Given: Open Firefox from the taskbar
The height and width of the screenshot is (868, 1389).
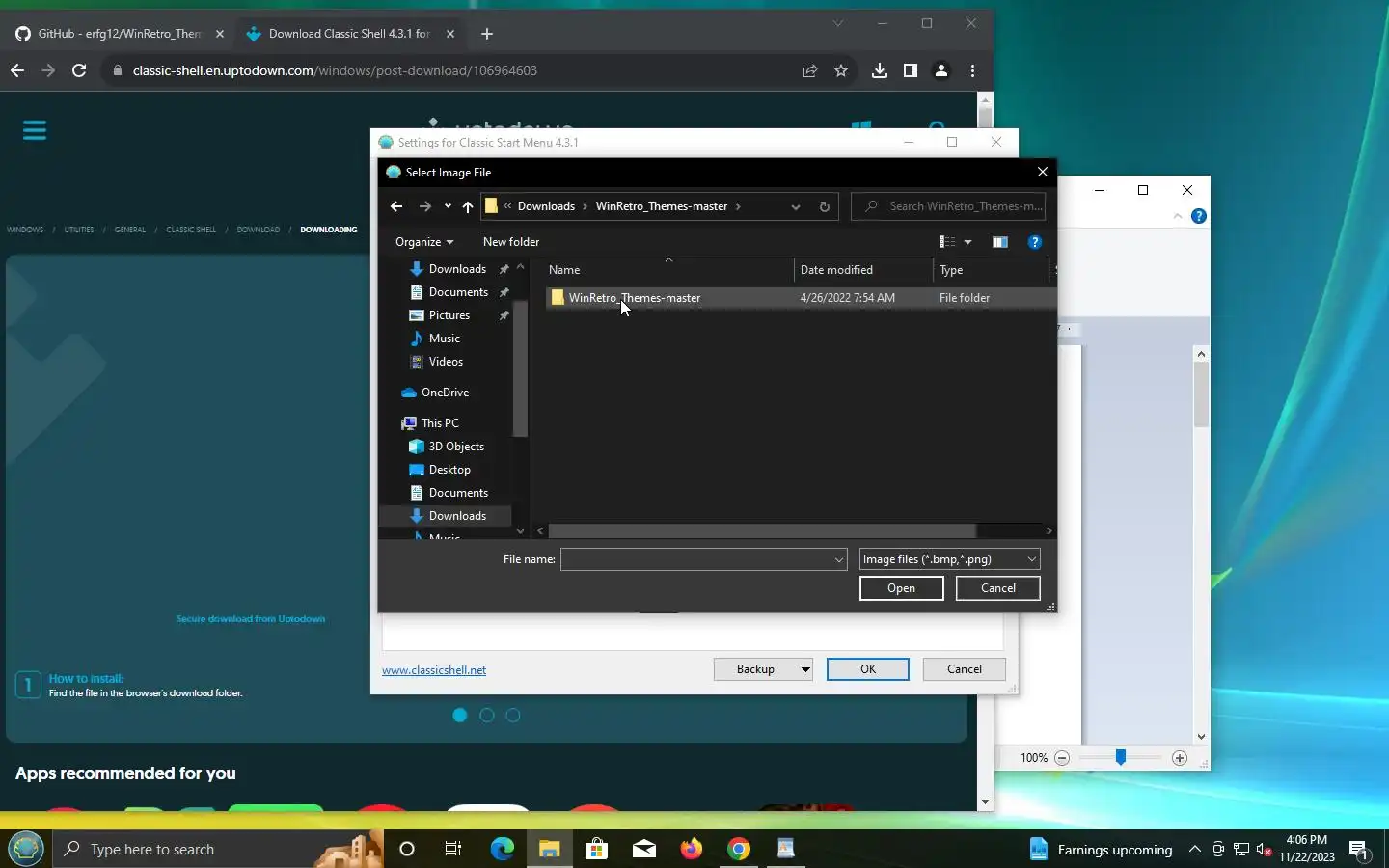Looking at the screenshot, I should (692, 849).
